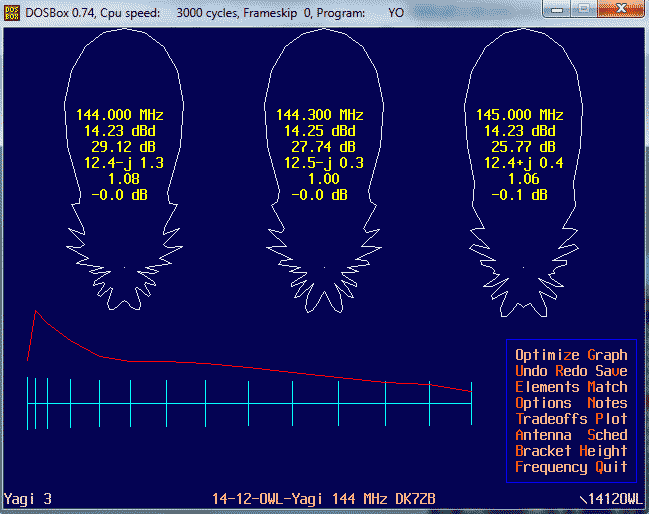Image resolution: width=649 pixels, height=514 pixels.
Task: Select Quit in the command menu
Action: pos(611,467)
